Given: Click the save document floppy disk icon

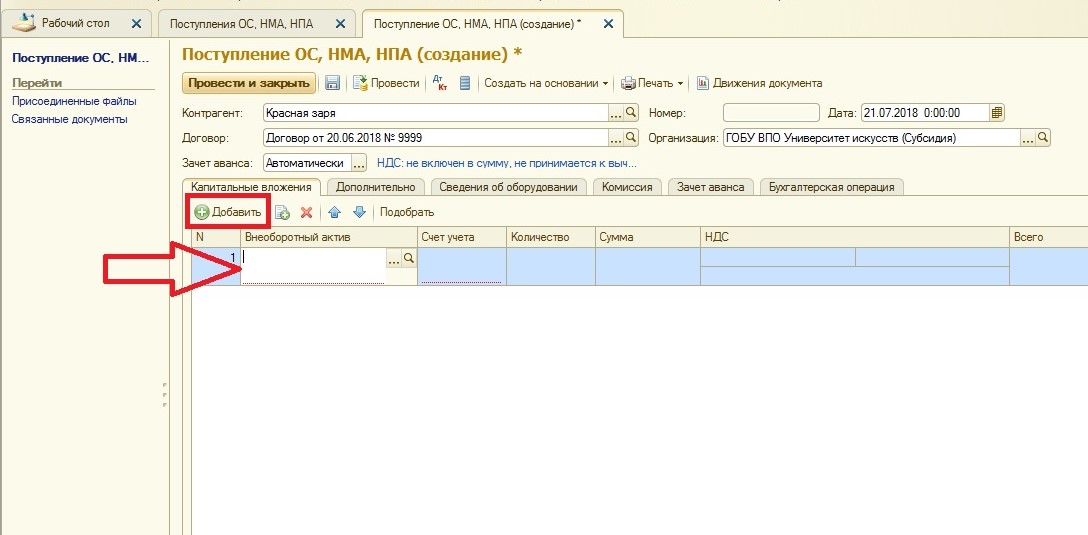Looking at the screenshot, I should pos(333,83).
